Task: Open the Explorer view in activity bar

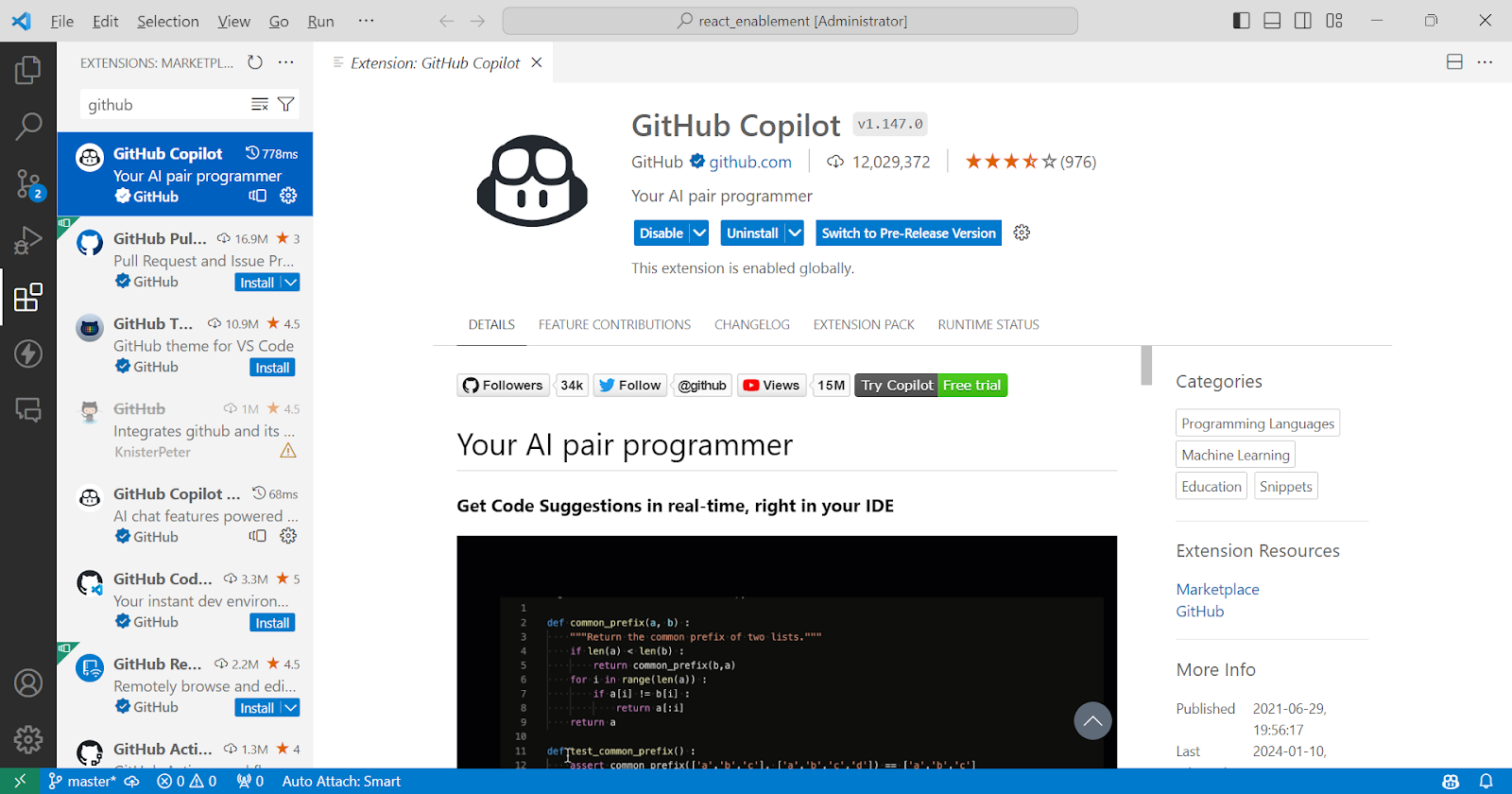Action: pos(28,69)
